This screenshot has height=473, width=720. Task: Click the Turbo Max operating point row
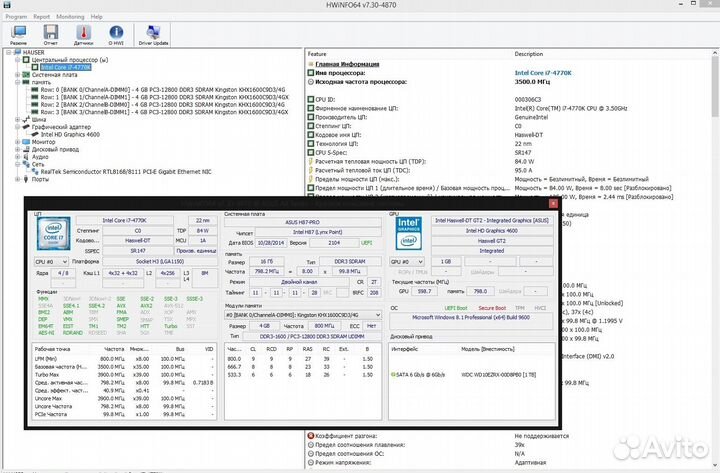pos(124,375)
